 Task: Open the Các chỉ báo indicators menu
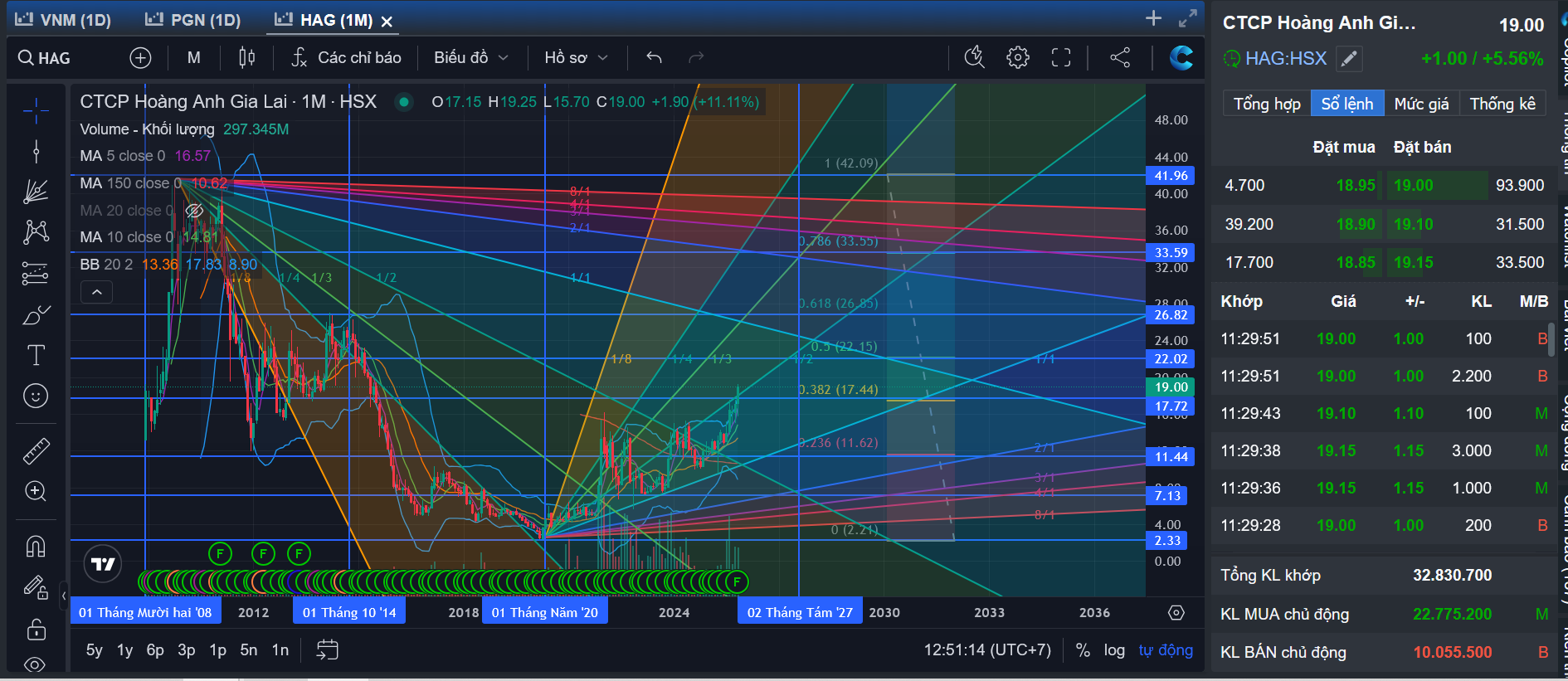click(x=347, y=57)
